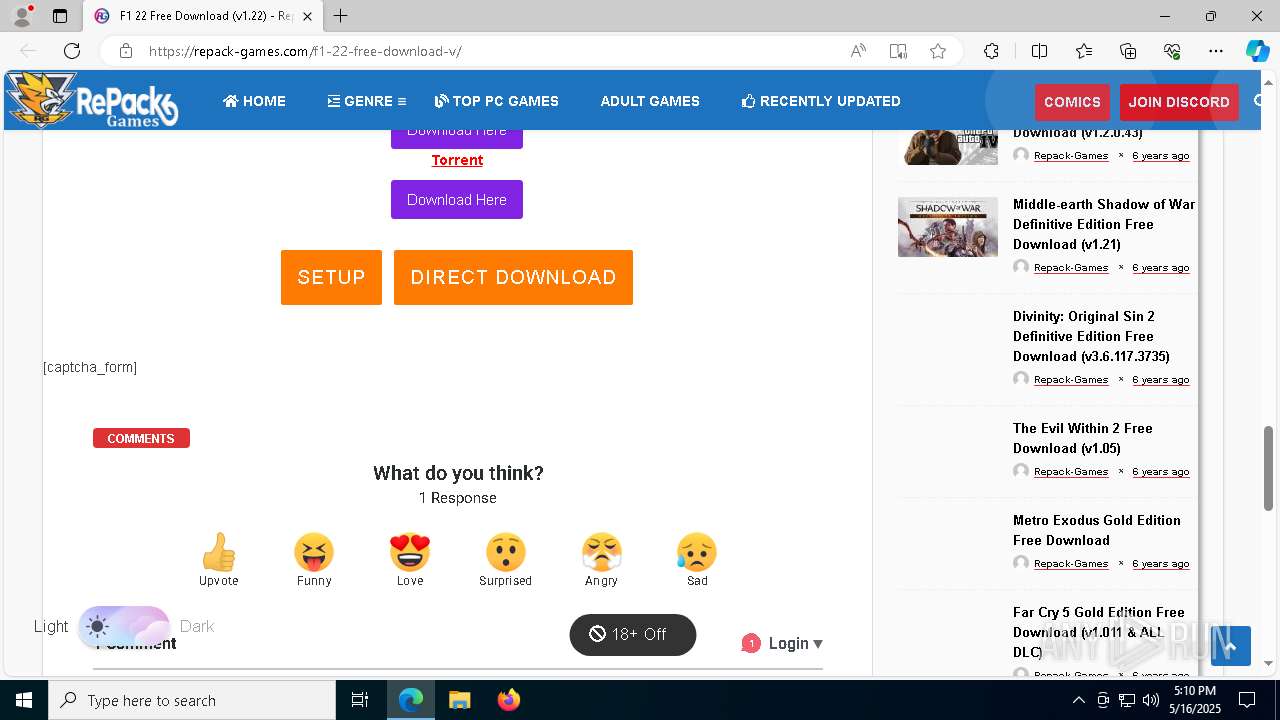The image size is (1280, 720).
Task: Click Repack-Games author under Metro Exodus
Action: click(1071, 564)
